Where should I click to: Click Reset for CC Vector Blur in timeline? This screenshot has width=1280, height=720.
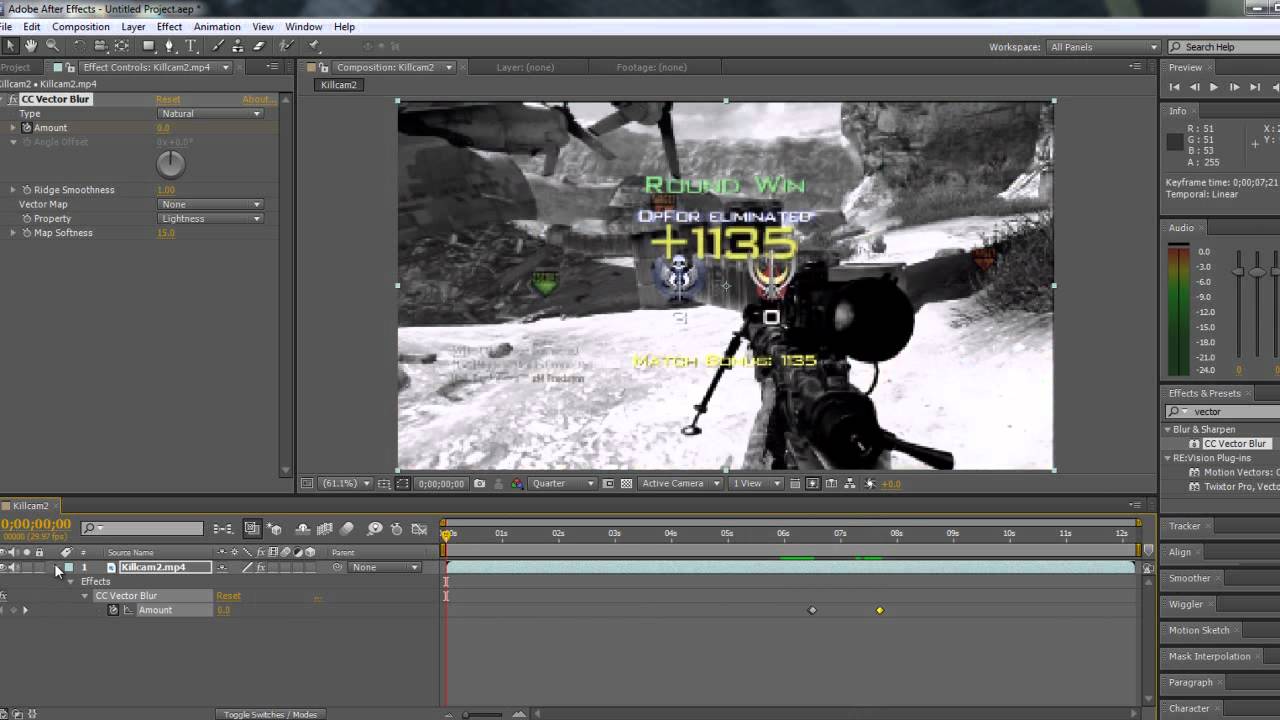point(228,596)
